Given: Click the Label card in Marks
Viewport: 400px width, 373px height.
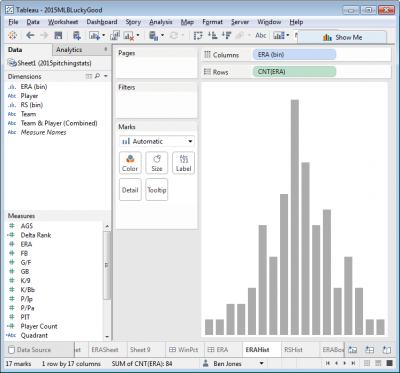Looking at the screenshot, I should (183, 163).
